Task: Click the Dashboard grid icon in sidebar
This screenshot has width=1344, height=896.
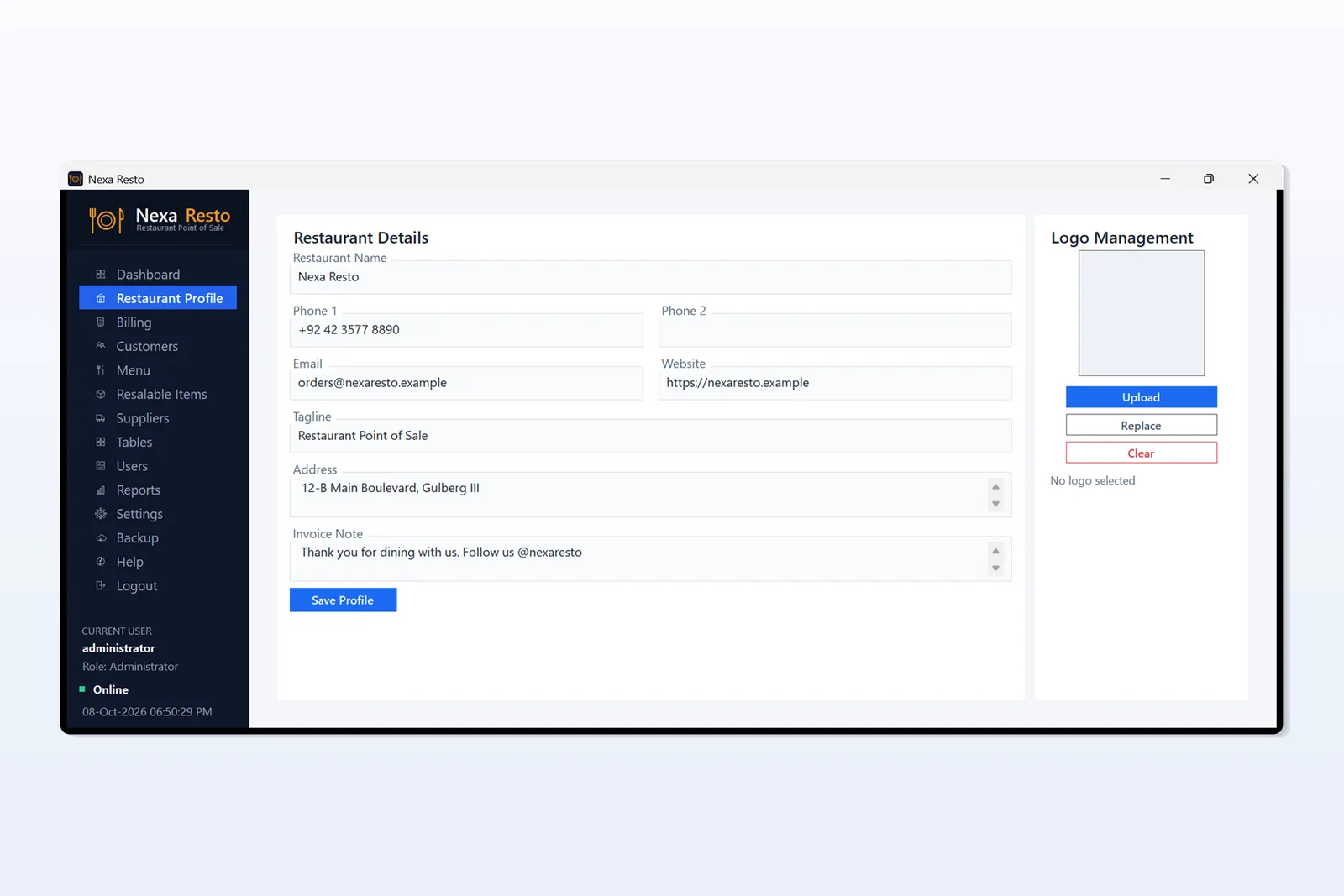Action: [101, 275]
